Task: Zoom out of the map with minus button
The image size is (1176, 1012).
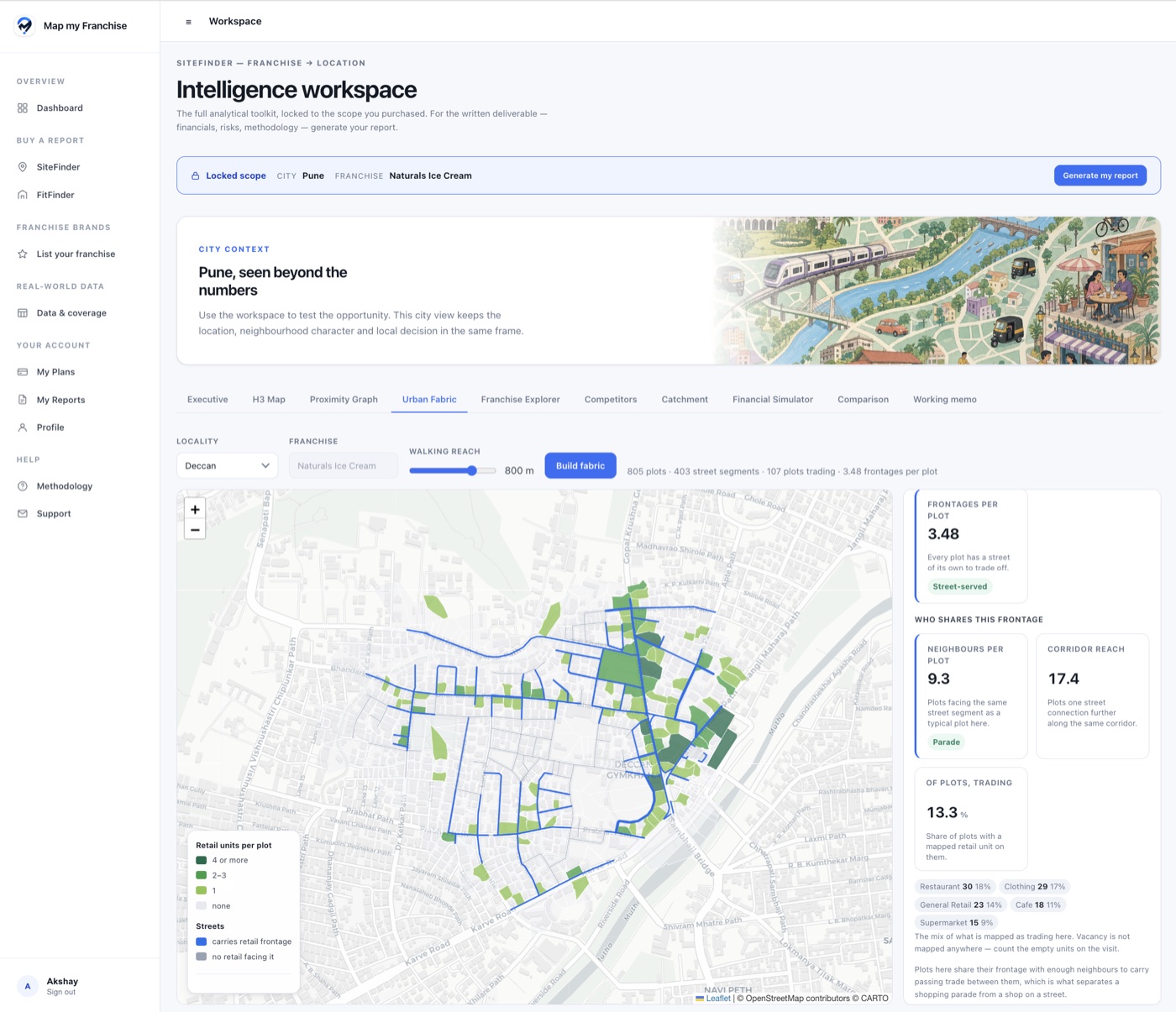Action: click(x=195, y=530)
